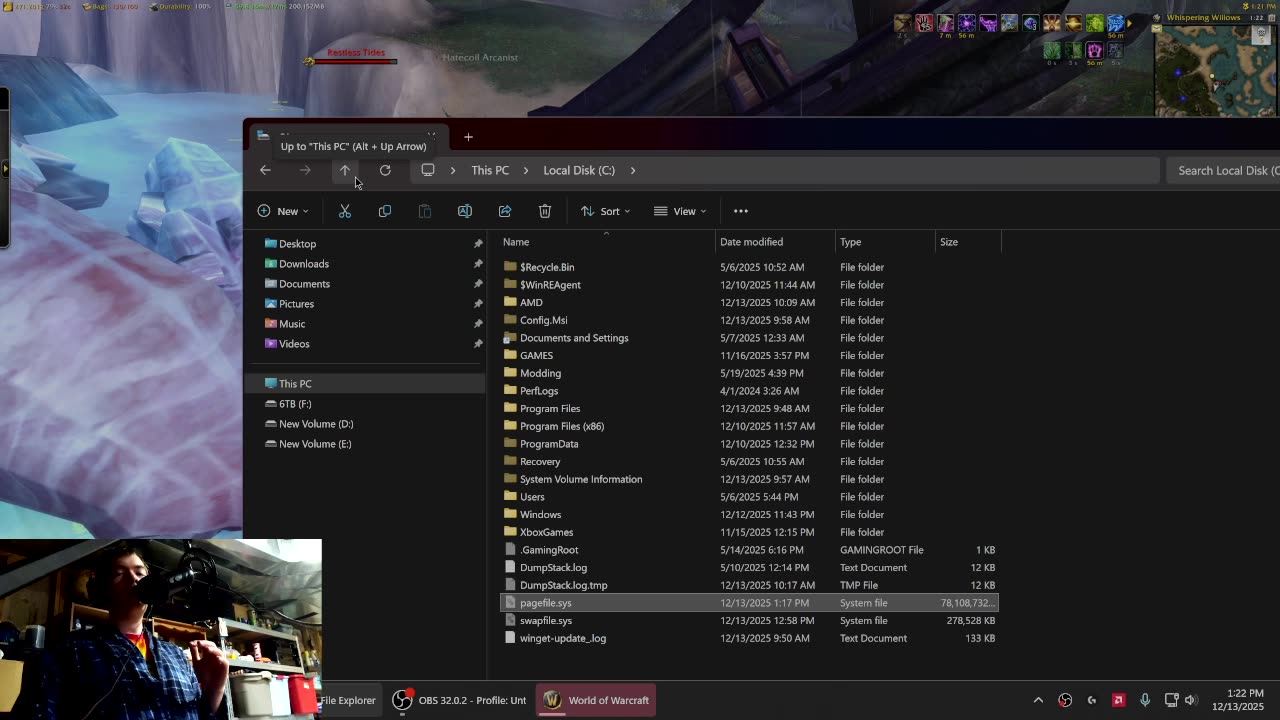Image resolution: width=1280 pixels, height=720 pixels.
Task: Expand the Sort options dropdown
Action: click(x=606, y=211)
